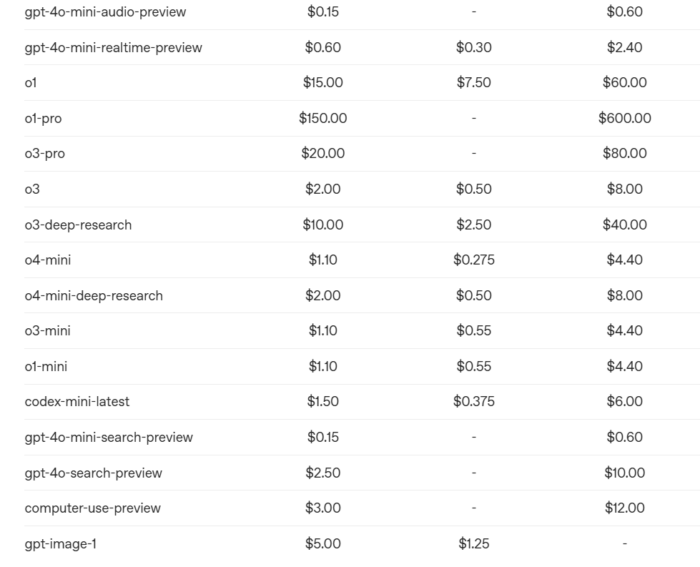The image size is (700, 567).
Task: Select the codex-mini-latest model name
Action: click(77, 402)
